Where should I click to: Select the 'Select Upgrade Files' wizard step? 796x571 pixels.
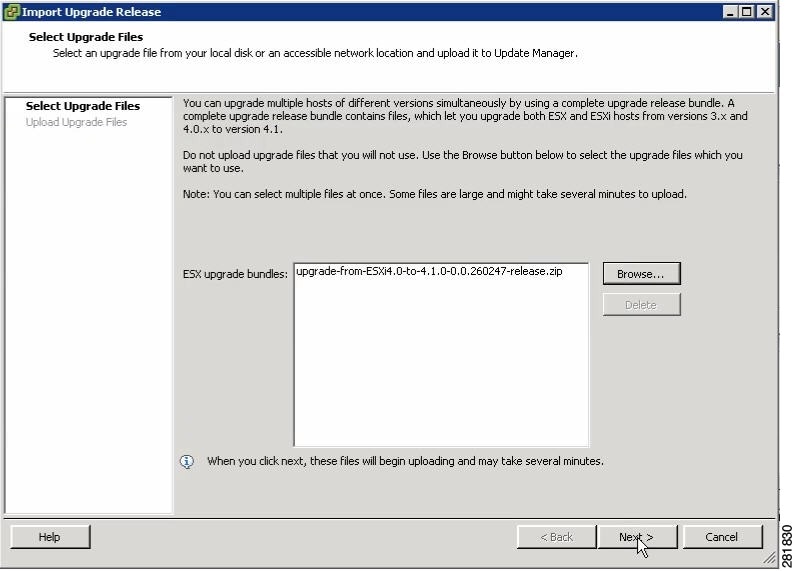pyautogui.click(x=83, y=106)
